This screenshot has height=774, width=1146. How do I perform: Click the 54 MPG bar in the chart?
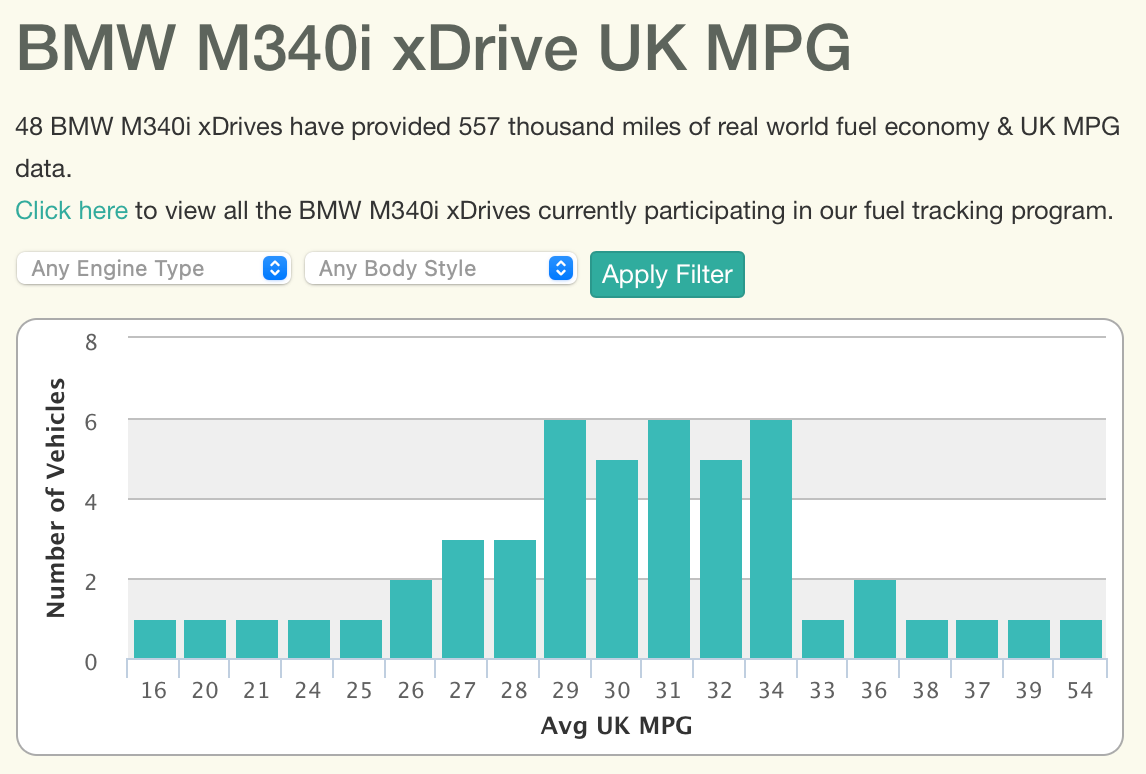click(1081, 639)
